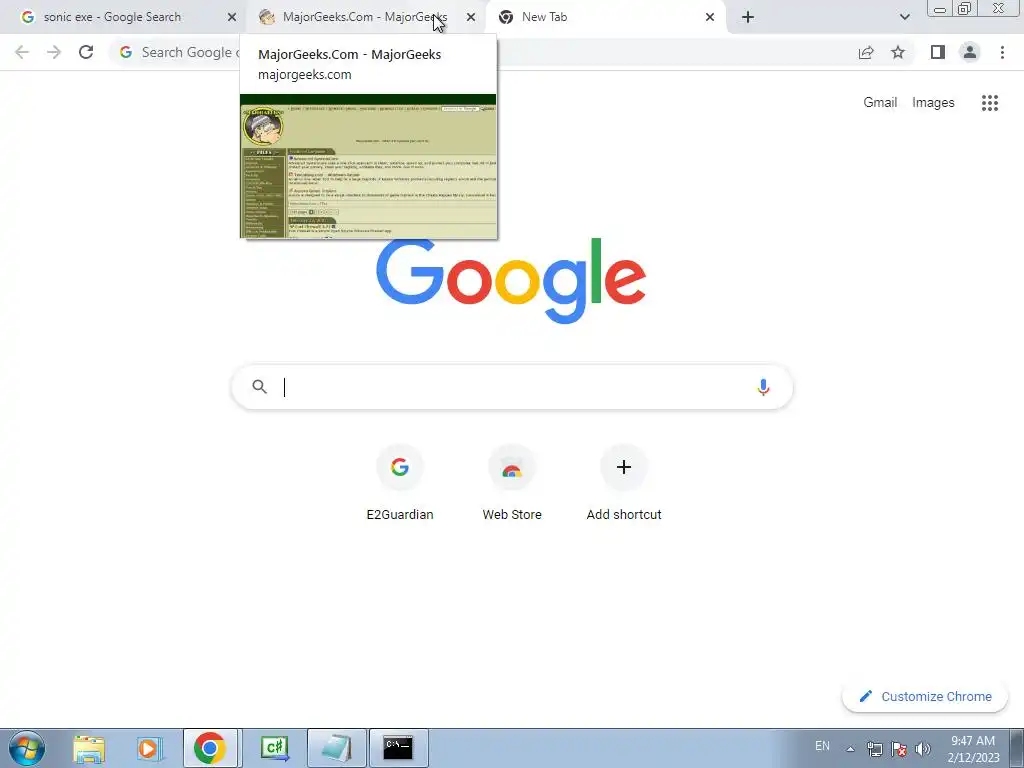
Task: Select the New Tab tab
Action: point(606,17)
